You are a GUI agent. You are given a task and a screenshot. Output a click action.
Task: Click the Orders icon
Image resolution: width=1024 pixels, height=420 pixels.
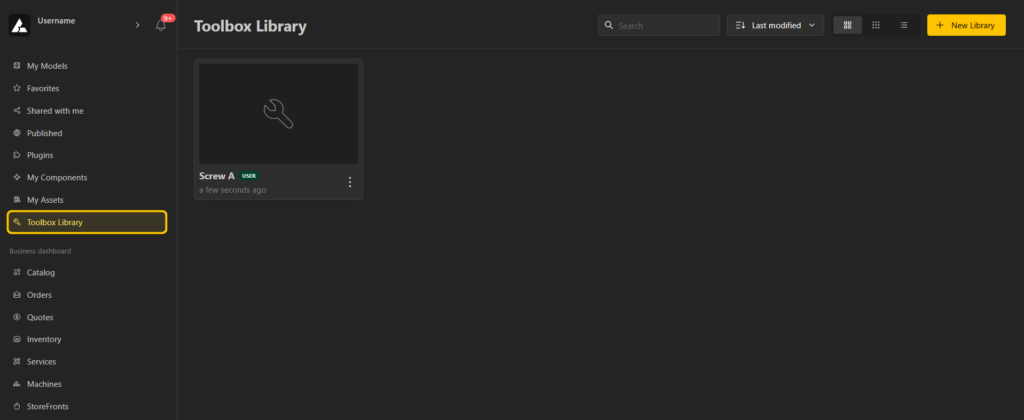pos(17,295)
